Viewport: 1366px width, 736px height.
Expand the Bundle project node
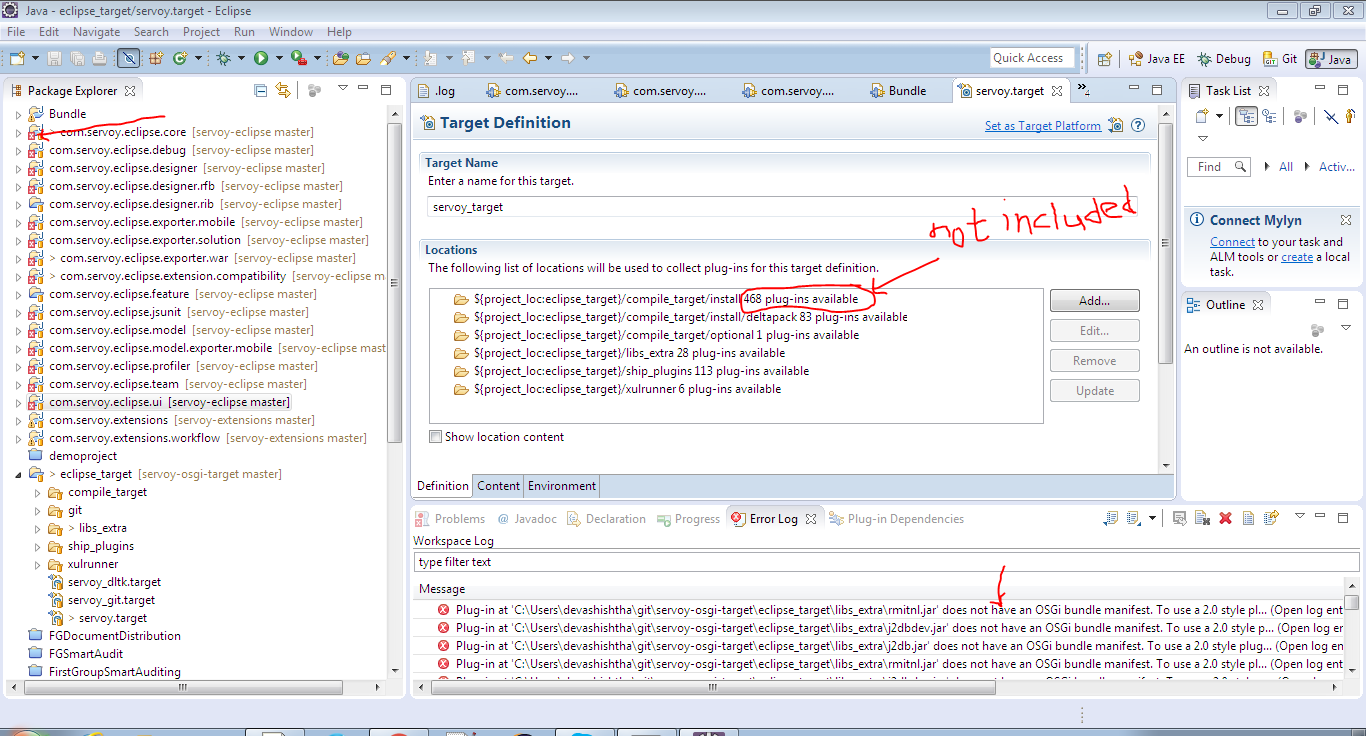(x=18, y=114)
